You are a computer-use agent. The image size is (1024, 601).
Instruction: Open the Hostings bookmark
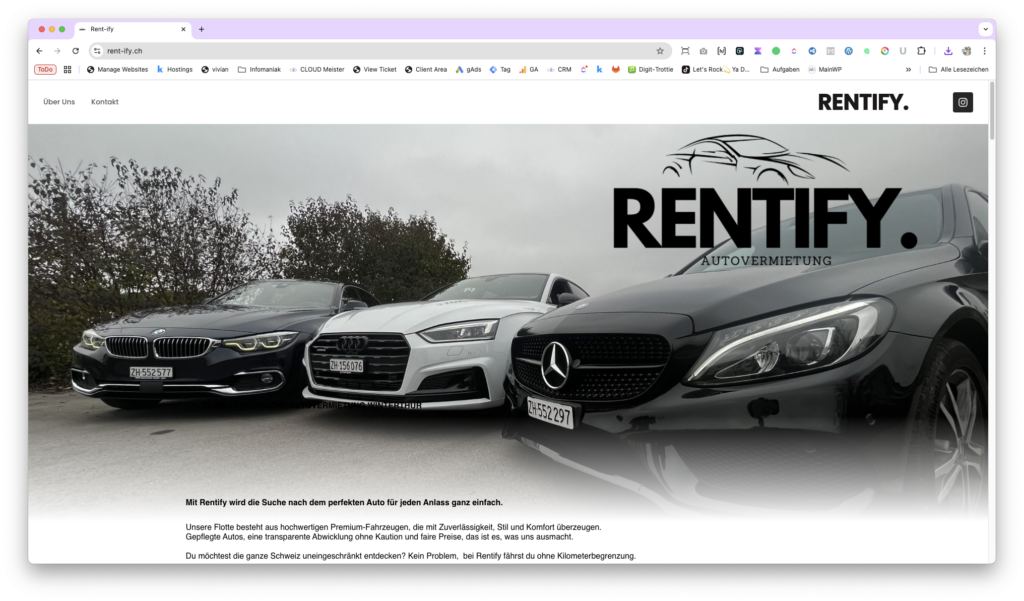174,69
